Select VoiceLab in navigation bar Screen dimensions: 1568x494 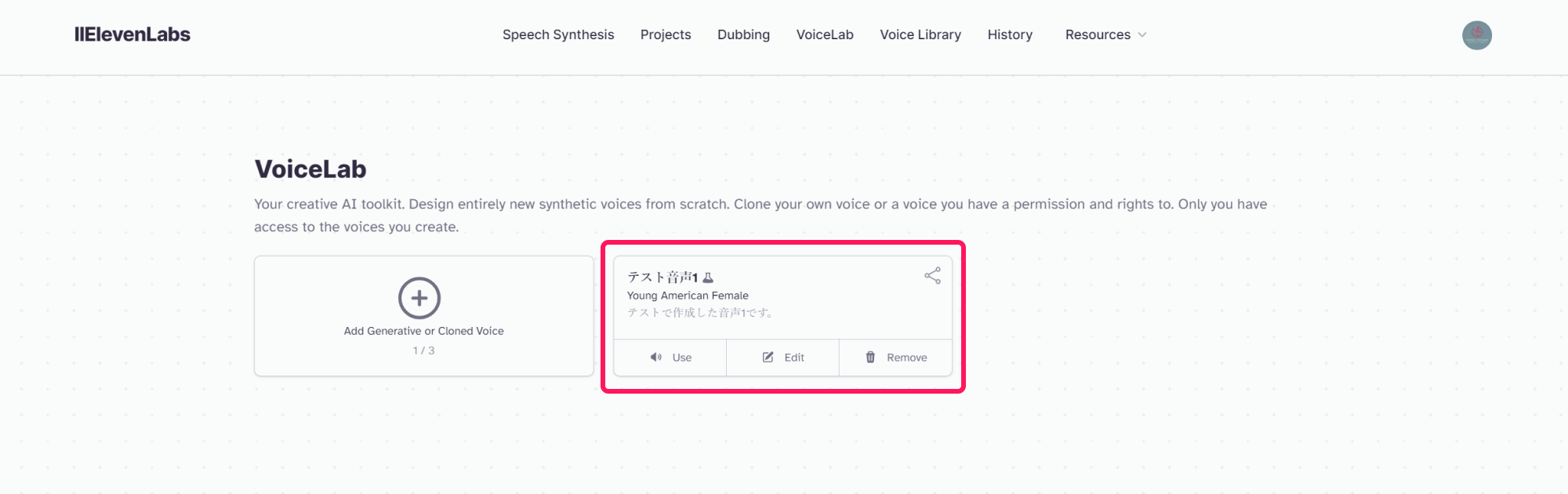(x=825, y=35)
